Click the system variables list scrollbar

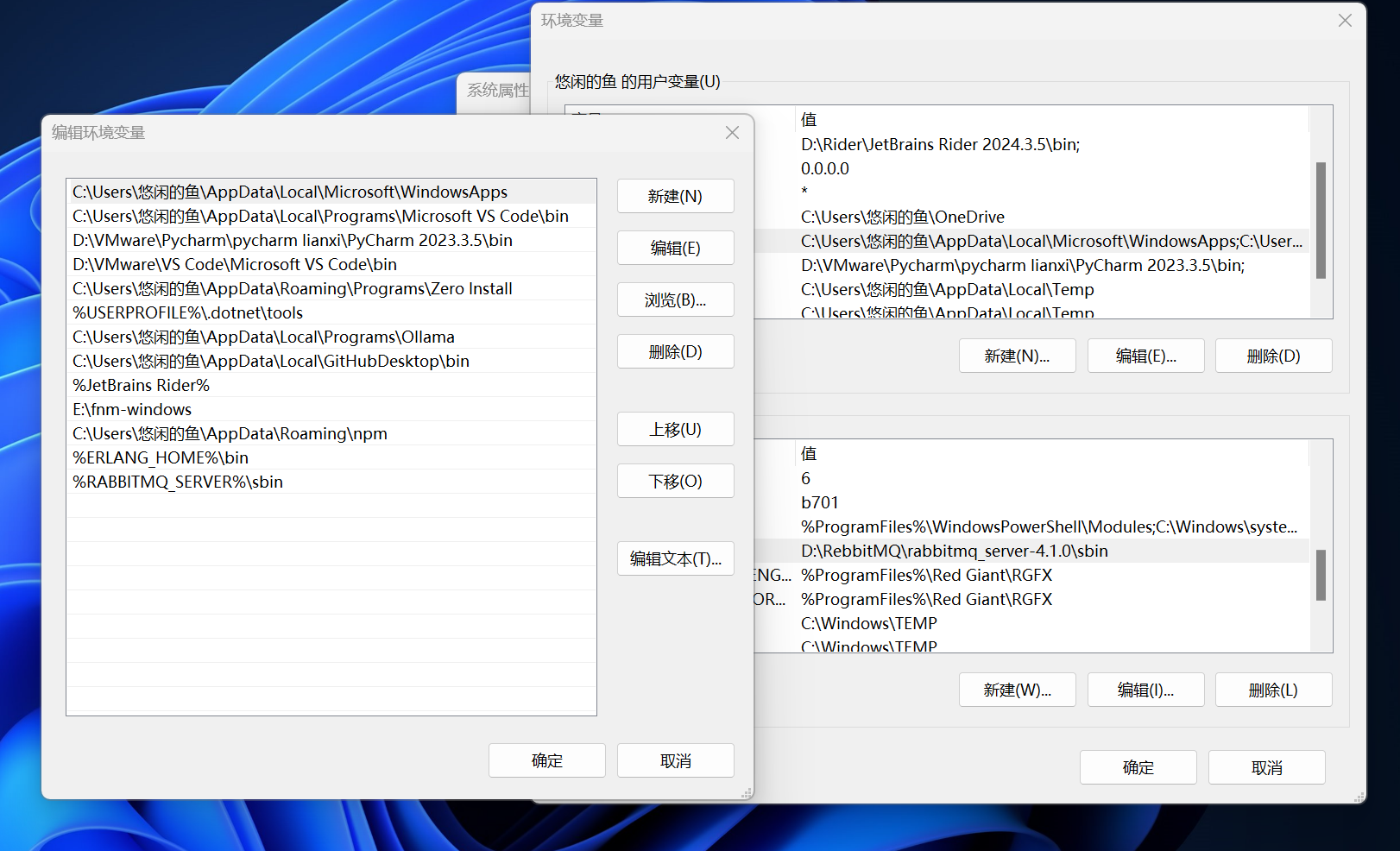(x=1321, y=575)
